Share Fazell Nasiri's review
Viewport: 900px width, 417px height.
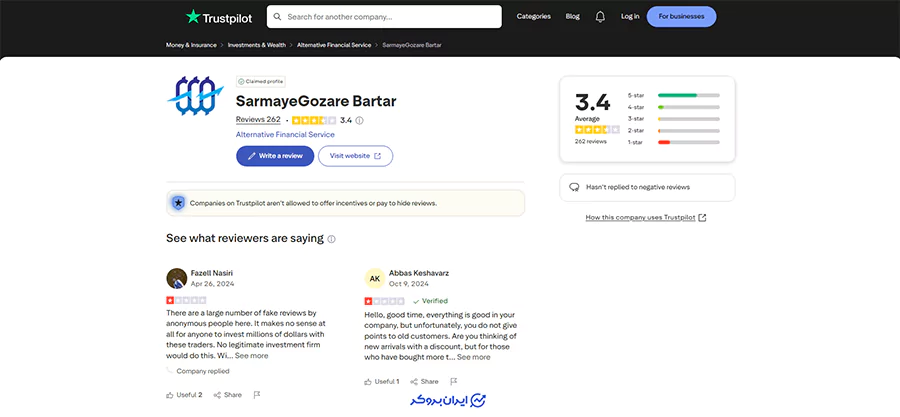(x=227, y=395)
